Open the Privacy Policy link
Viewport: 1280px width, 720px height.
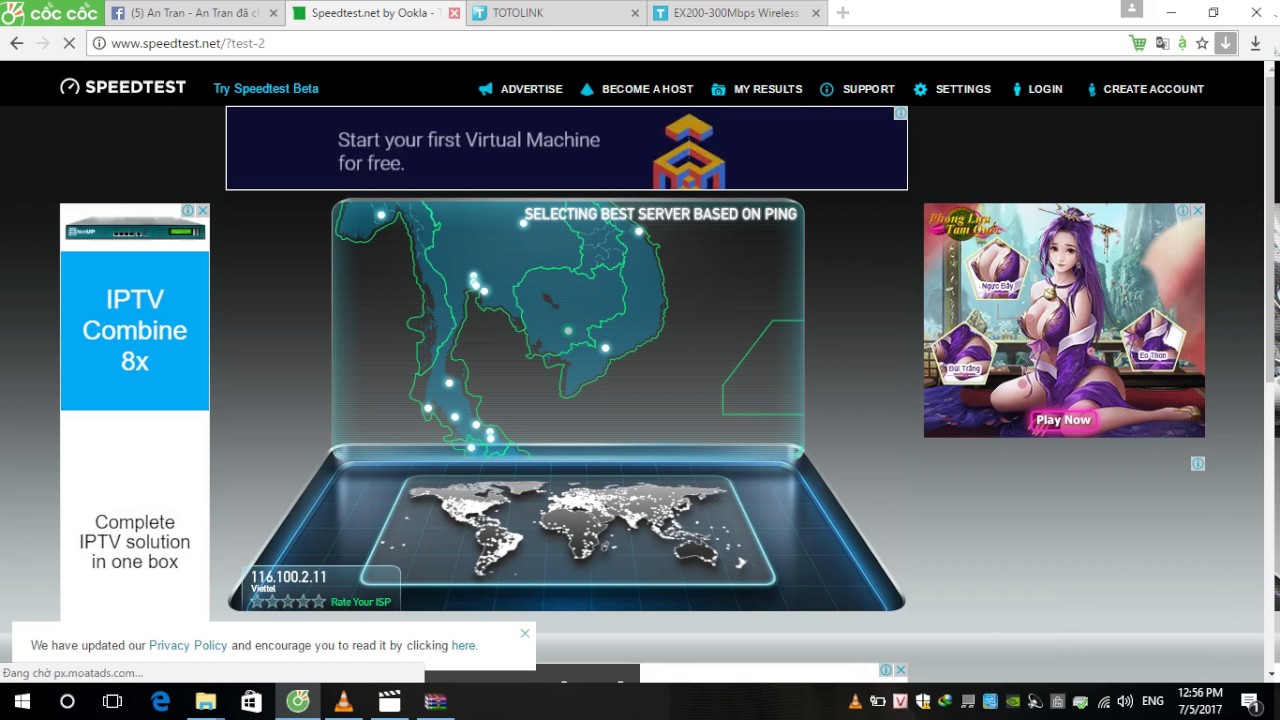click(189, 645)
